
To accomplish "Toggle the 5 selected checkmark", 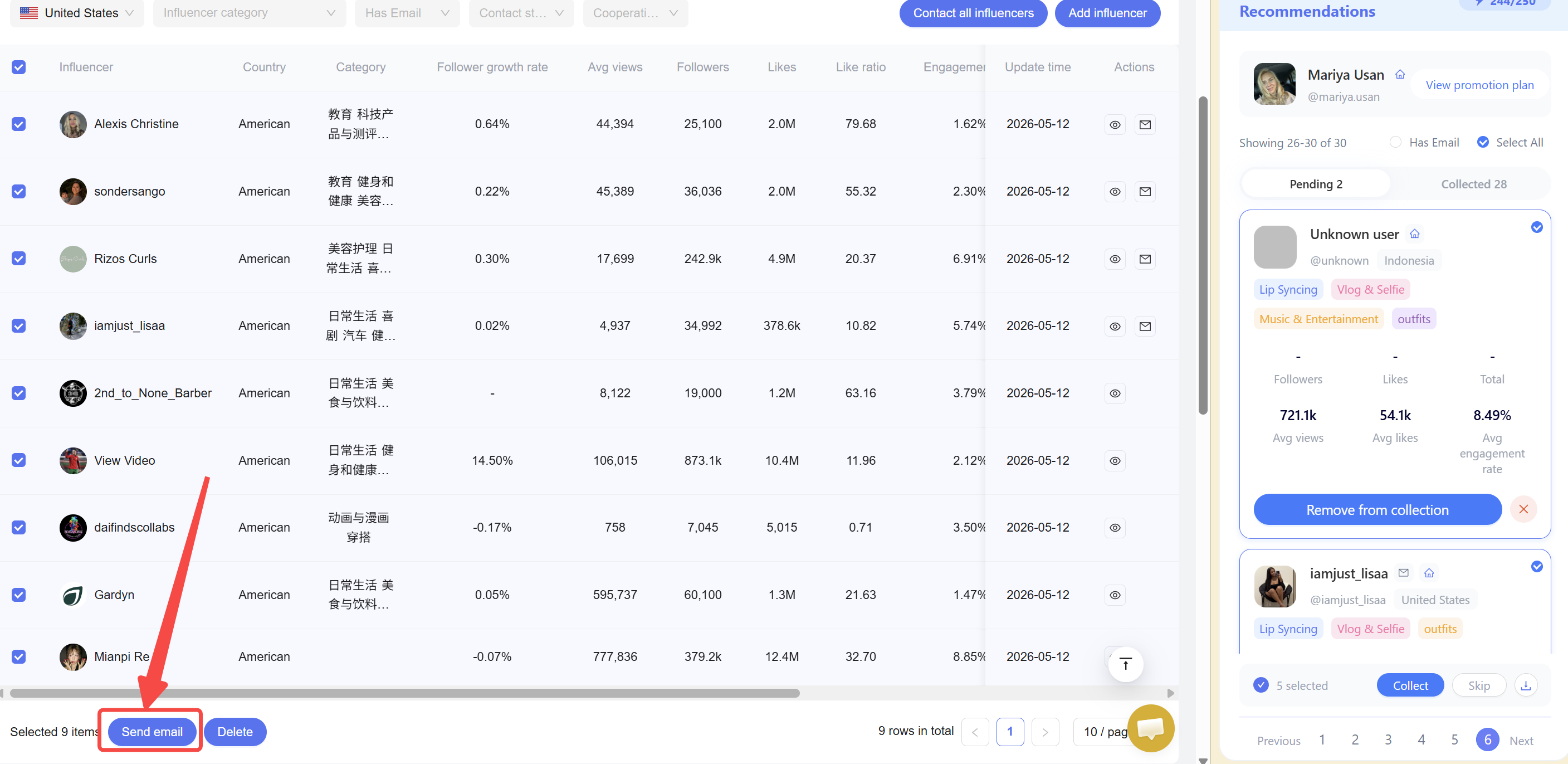I will click(1261, 685).
